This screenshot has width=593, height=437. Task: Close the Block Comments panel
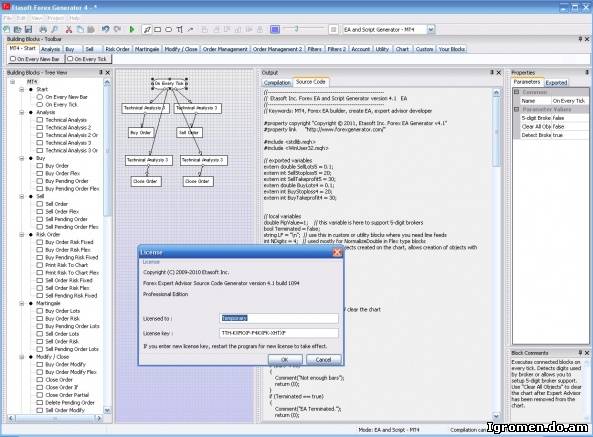point(587,352)
